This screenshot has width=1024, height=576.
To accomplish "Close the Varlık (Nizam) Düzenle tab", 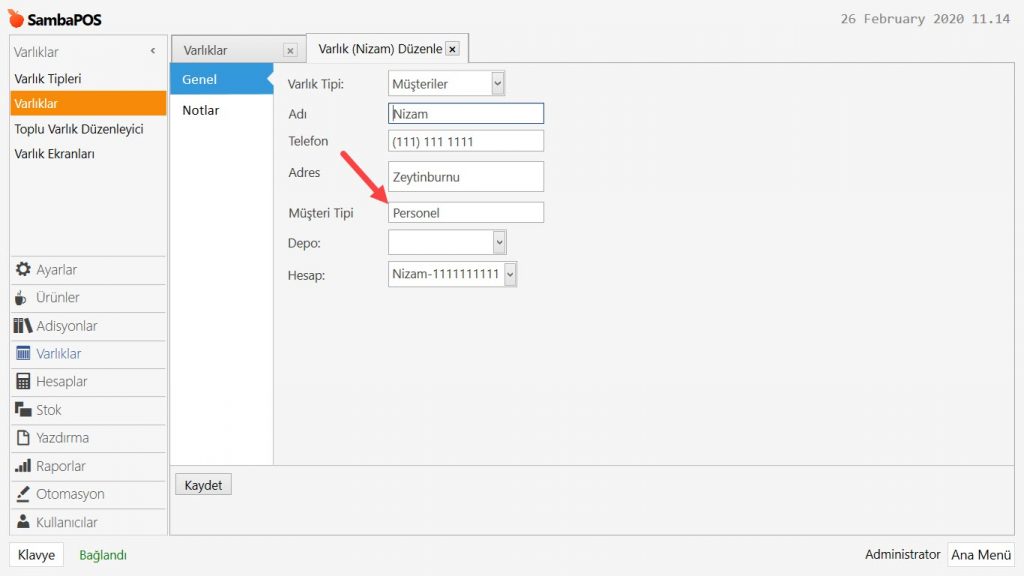I will pyautogui.click(x=452, y=48).
